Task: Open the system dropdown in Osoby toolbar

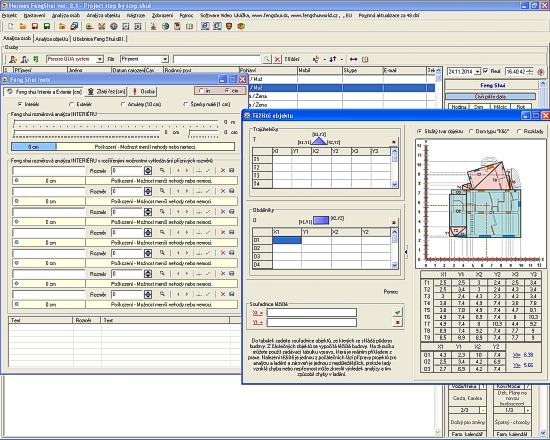Action: [x=100, y=59]
